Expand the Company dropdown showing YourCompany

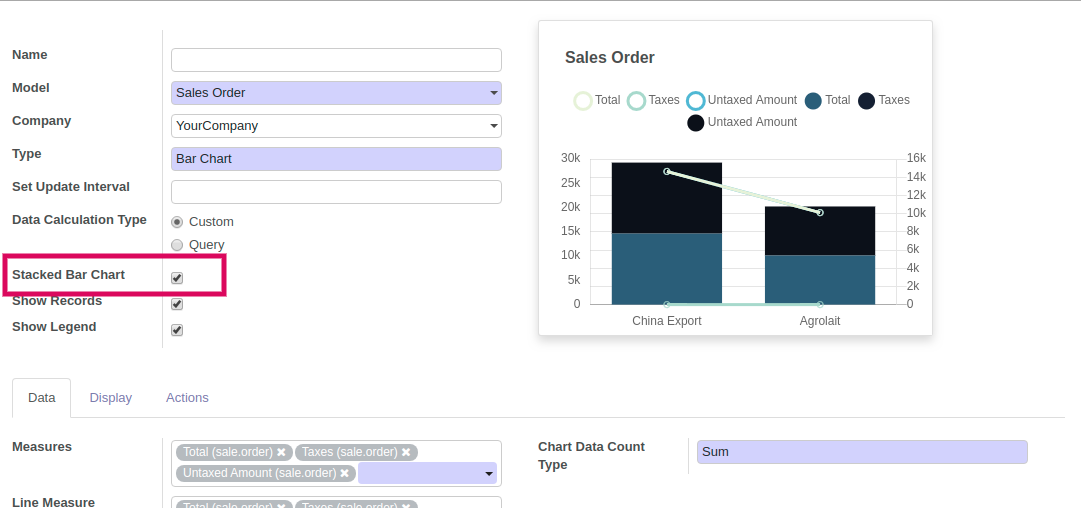336,126
